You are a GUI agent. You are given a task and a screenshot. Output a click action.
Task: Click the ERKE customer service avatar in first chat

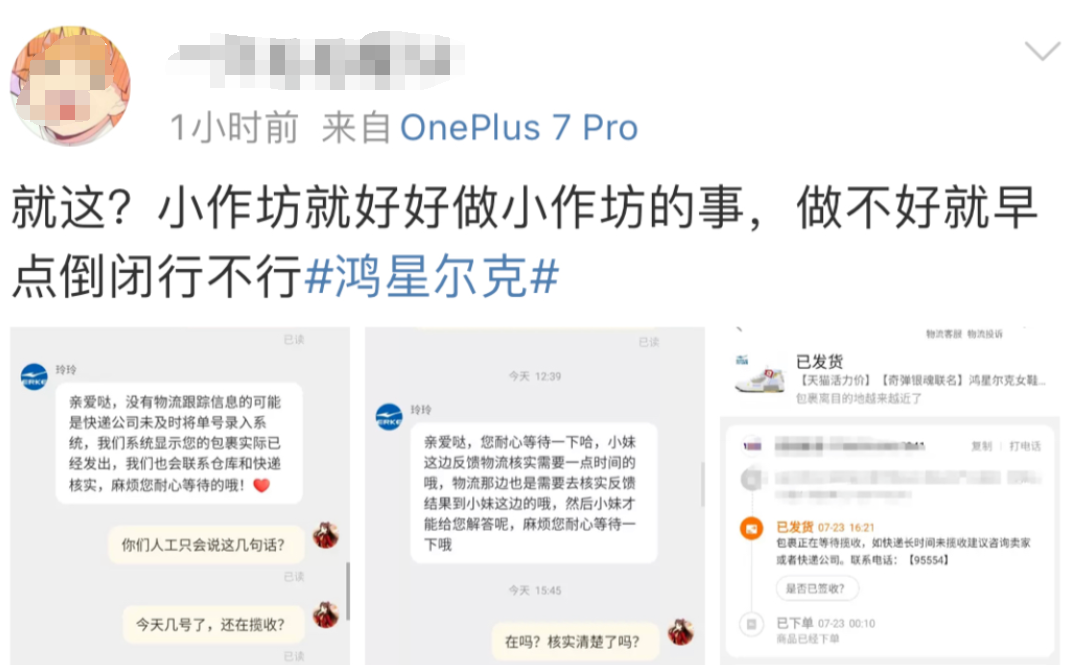(34, 377)
